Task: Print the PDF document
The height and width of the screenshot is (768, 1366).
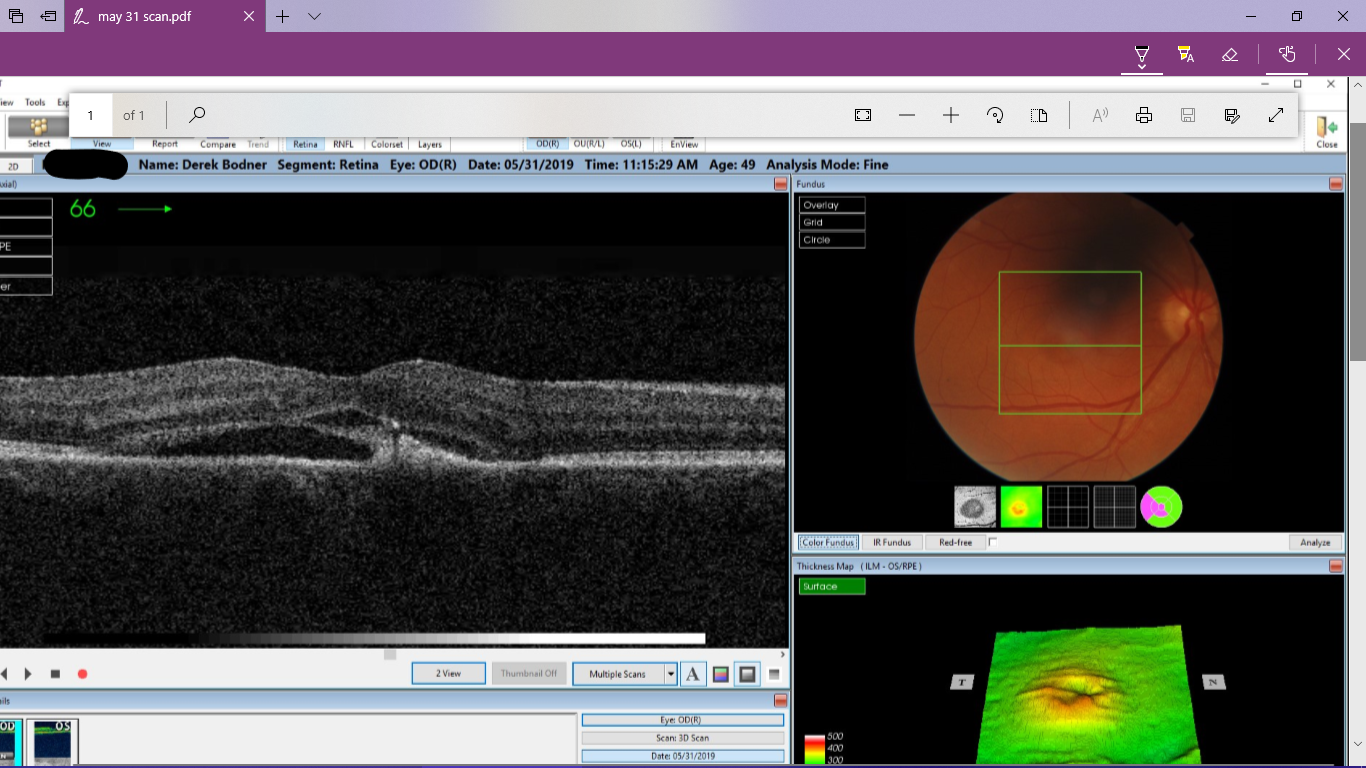Action: (x=1144, y=115)
